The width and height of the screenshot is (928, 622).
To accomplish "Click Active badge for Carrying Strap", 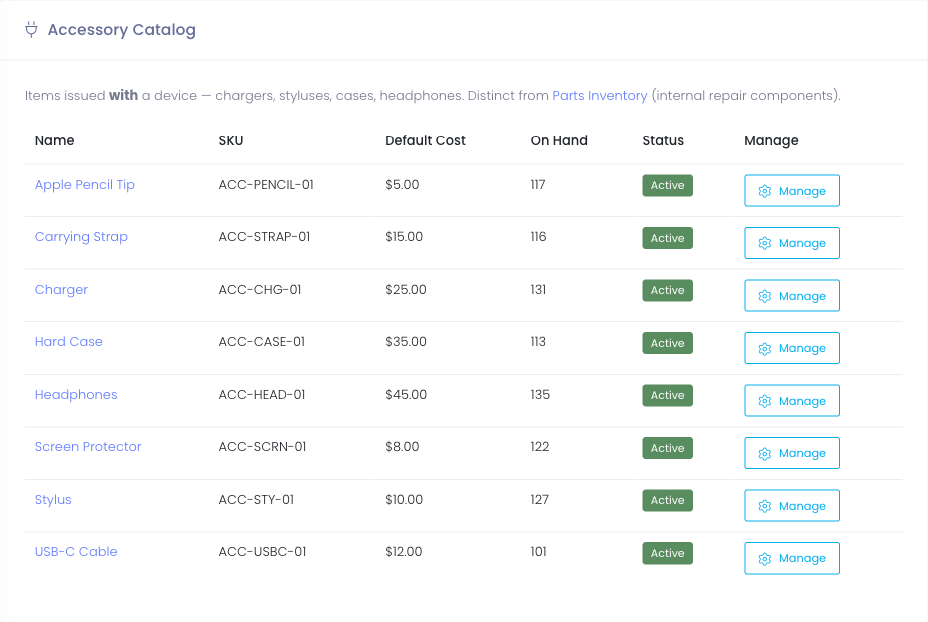I will click(x=668, y=238).
